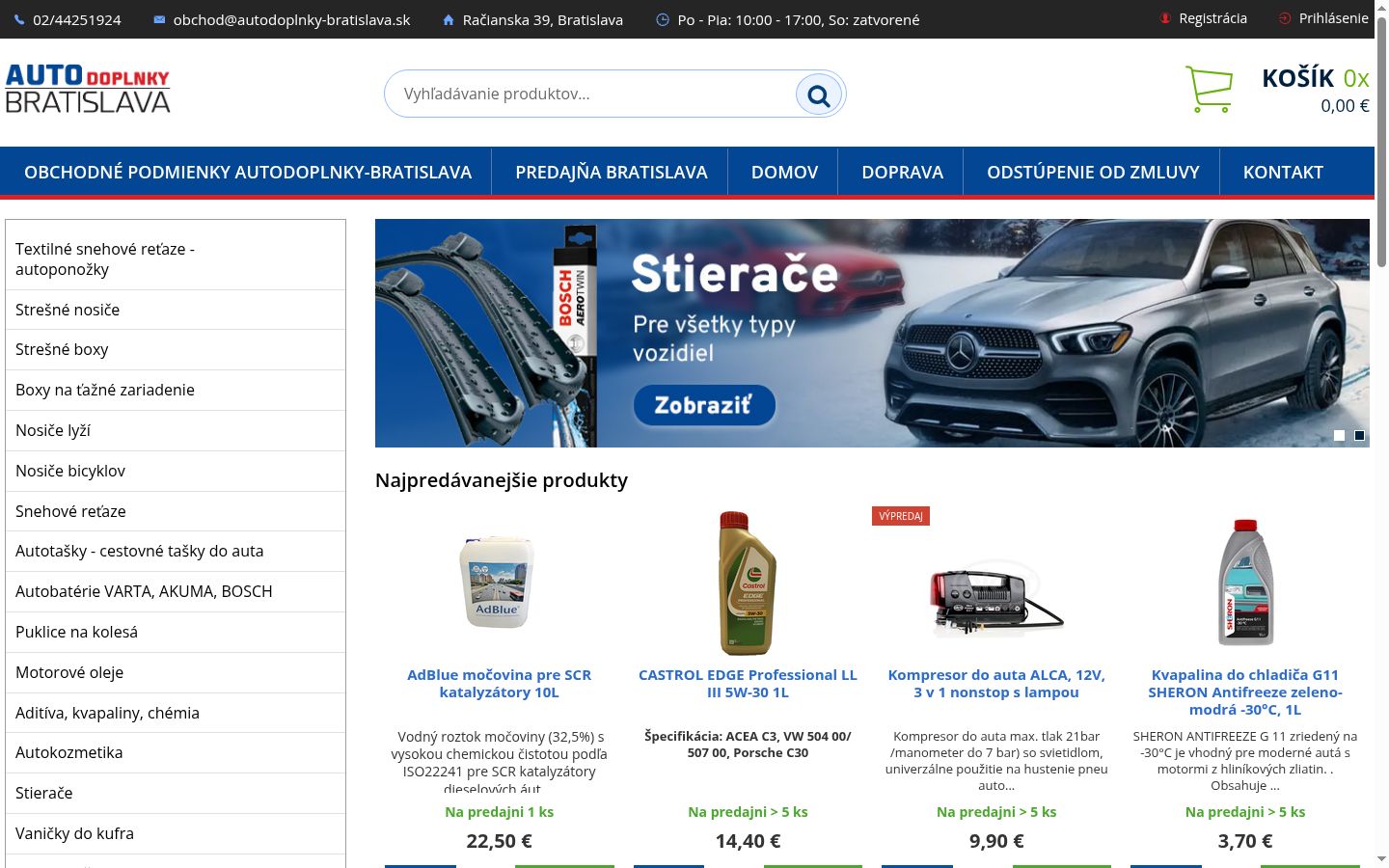
Task: Go to Domov menu item
Action: [784, 172]
